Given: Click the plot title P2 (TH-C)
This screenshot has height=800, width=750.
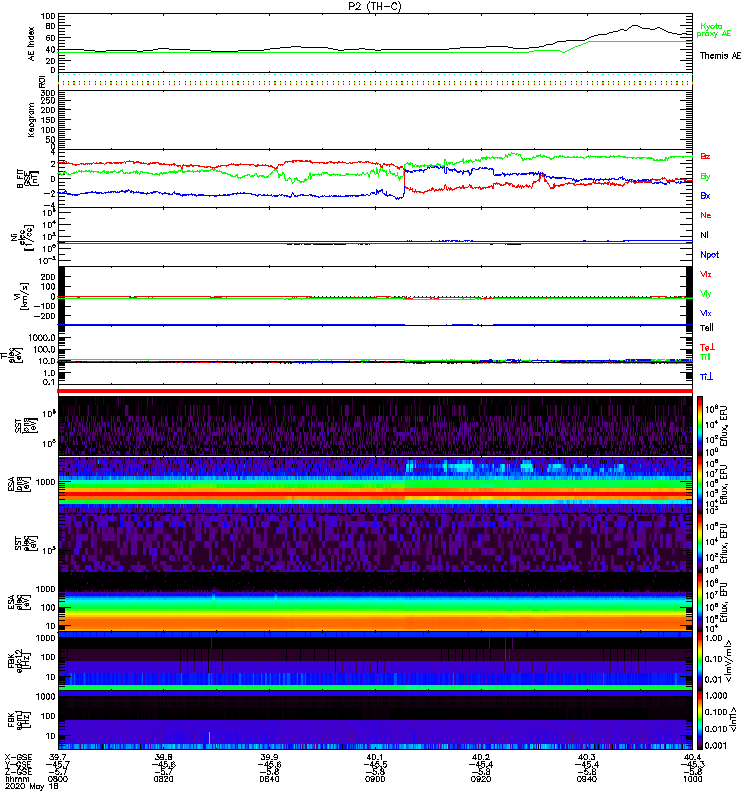Looking at the screenshot, I should pos(375,6).
